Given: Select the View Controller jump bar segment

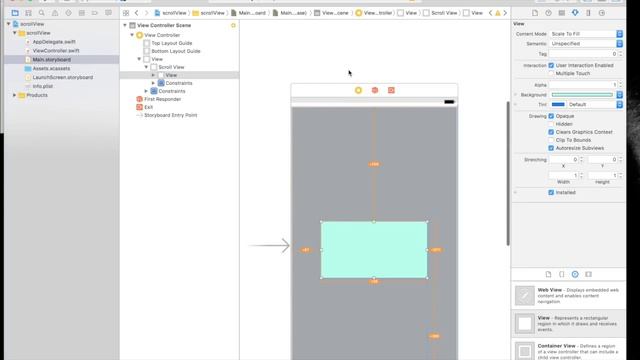Looking at the screenshot, I should tap(374, 13).
